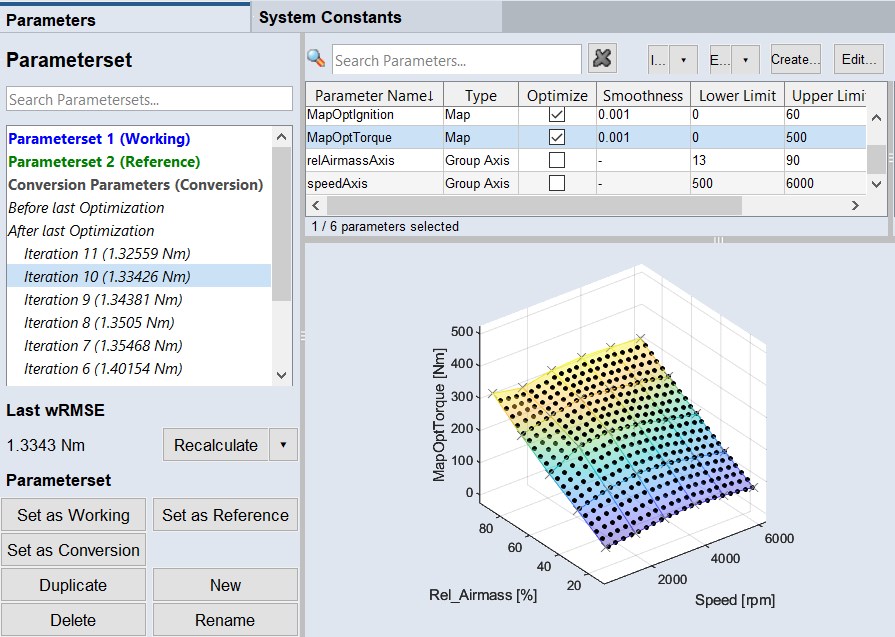
Task: Enable Optimize for relAirmassAxis
Action: [x=557, y=160]
